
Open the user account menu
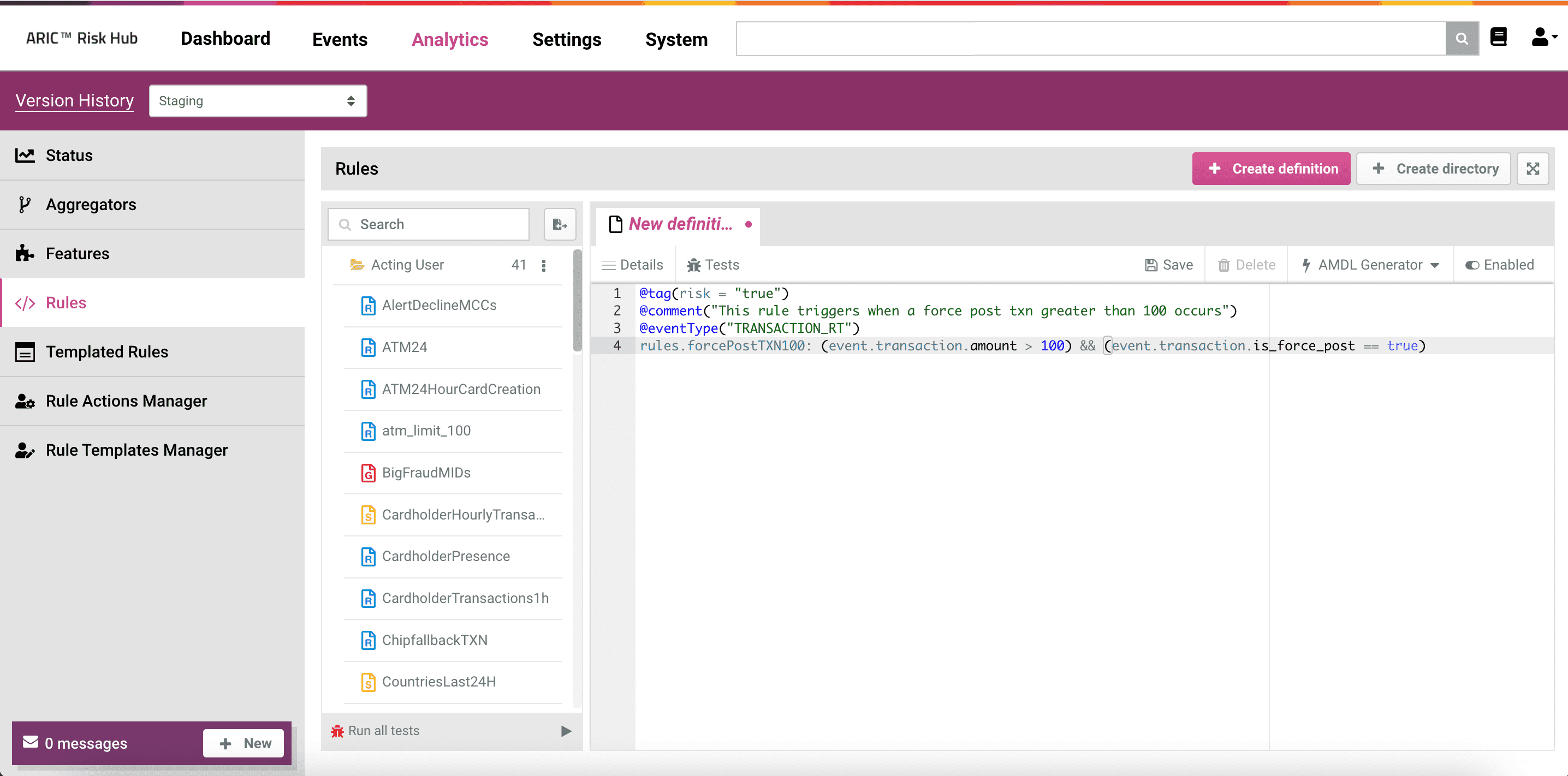pos(1543,38)
